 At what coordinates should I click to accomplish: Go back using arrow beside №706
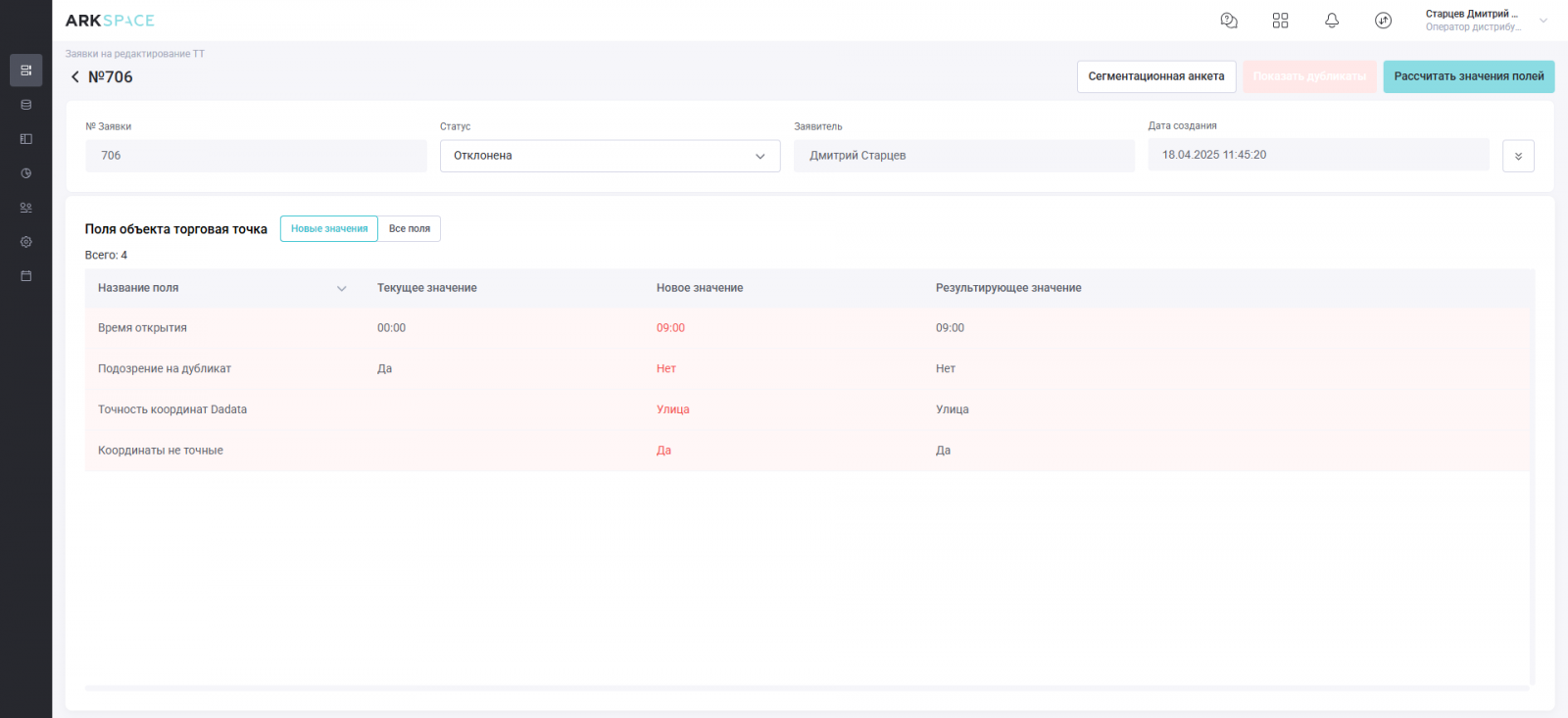point(74,77)
